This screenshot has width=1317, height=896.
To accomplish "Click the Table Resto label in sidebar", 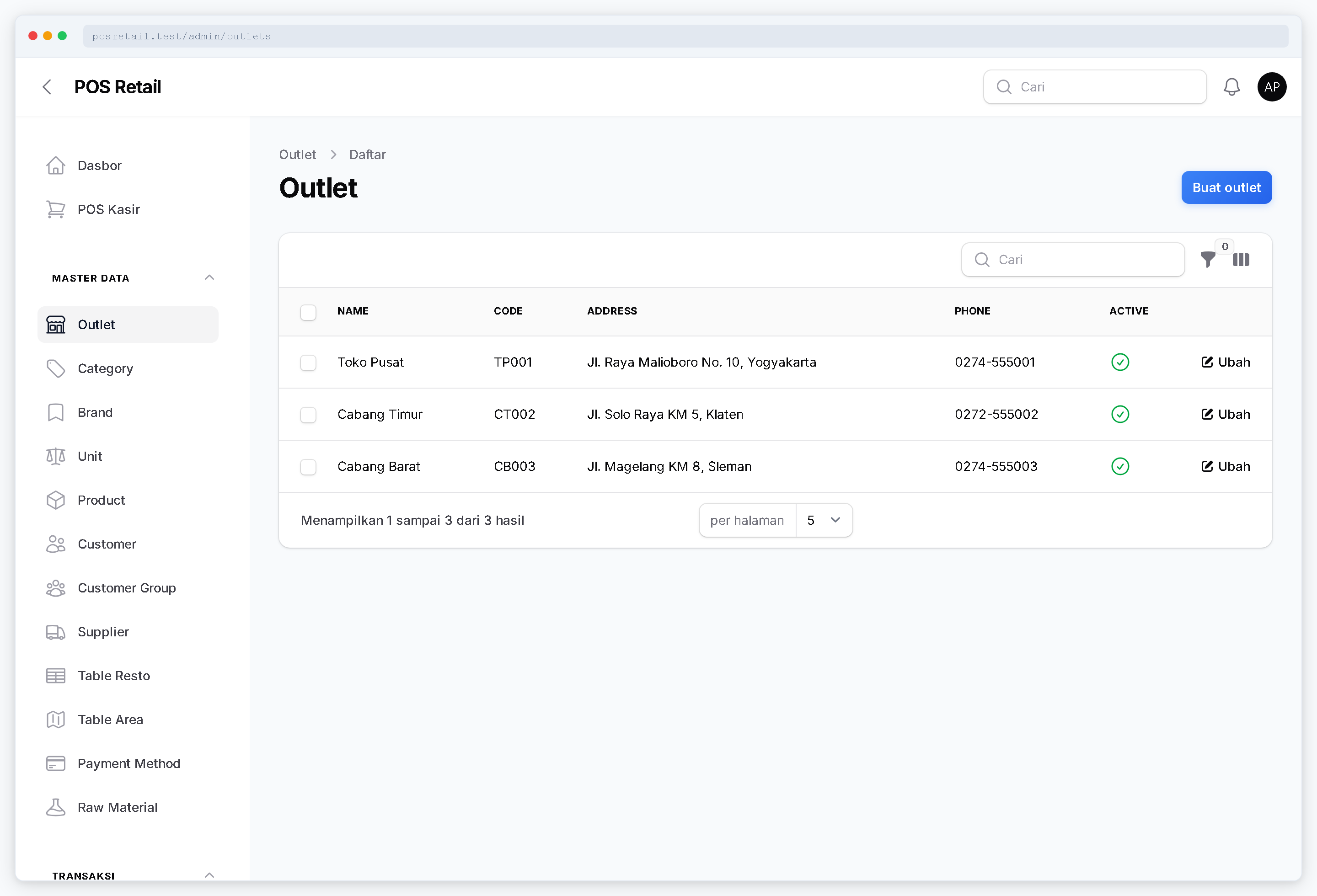I will click(x=114, y=676).
